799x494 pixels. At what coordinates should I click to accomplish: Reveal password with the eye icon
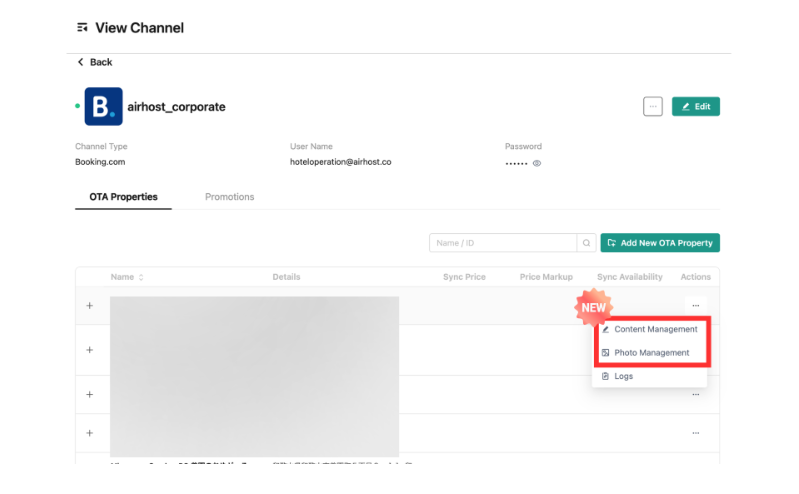point(537,164)
